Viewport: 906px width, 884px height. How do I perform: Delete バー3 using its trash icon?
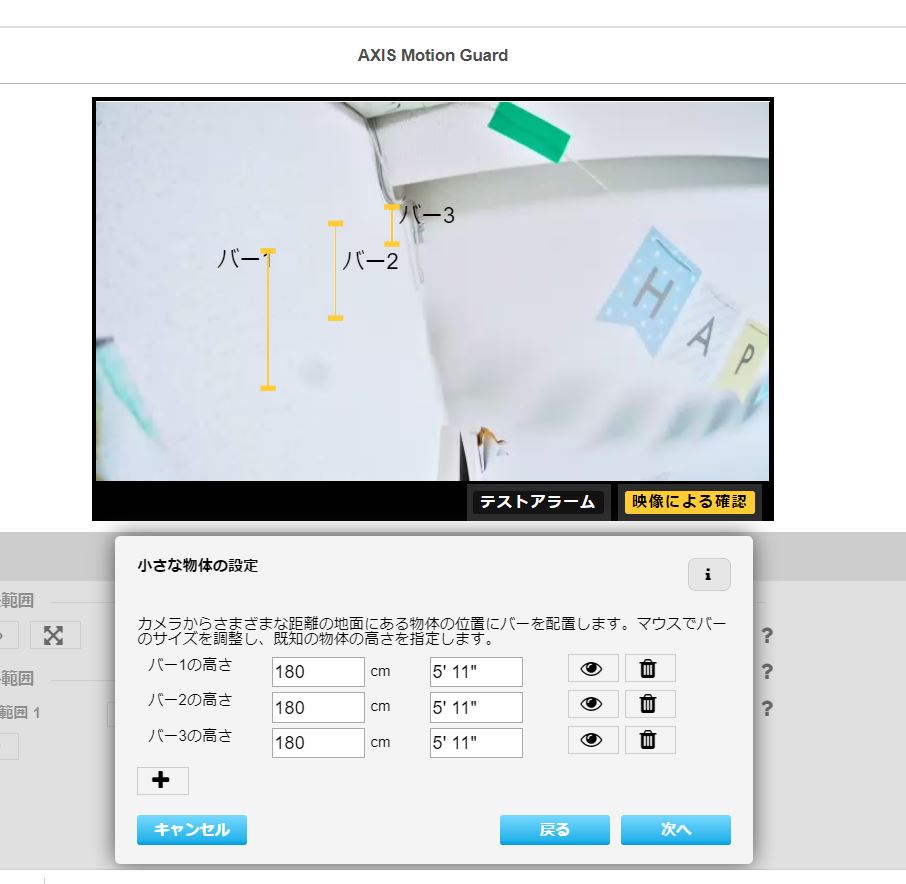649,740
